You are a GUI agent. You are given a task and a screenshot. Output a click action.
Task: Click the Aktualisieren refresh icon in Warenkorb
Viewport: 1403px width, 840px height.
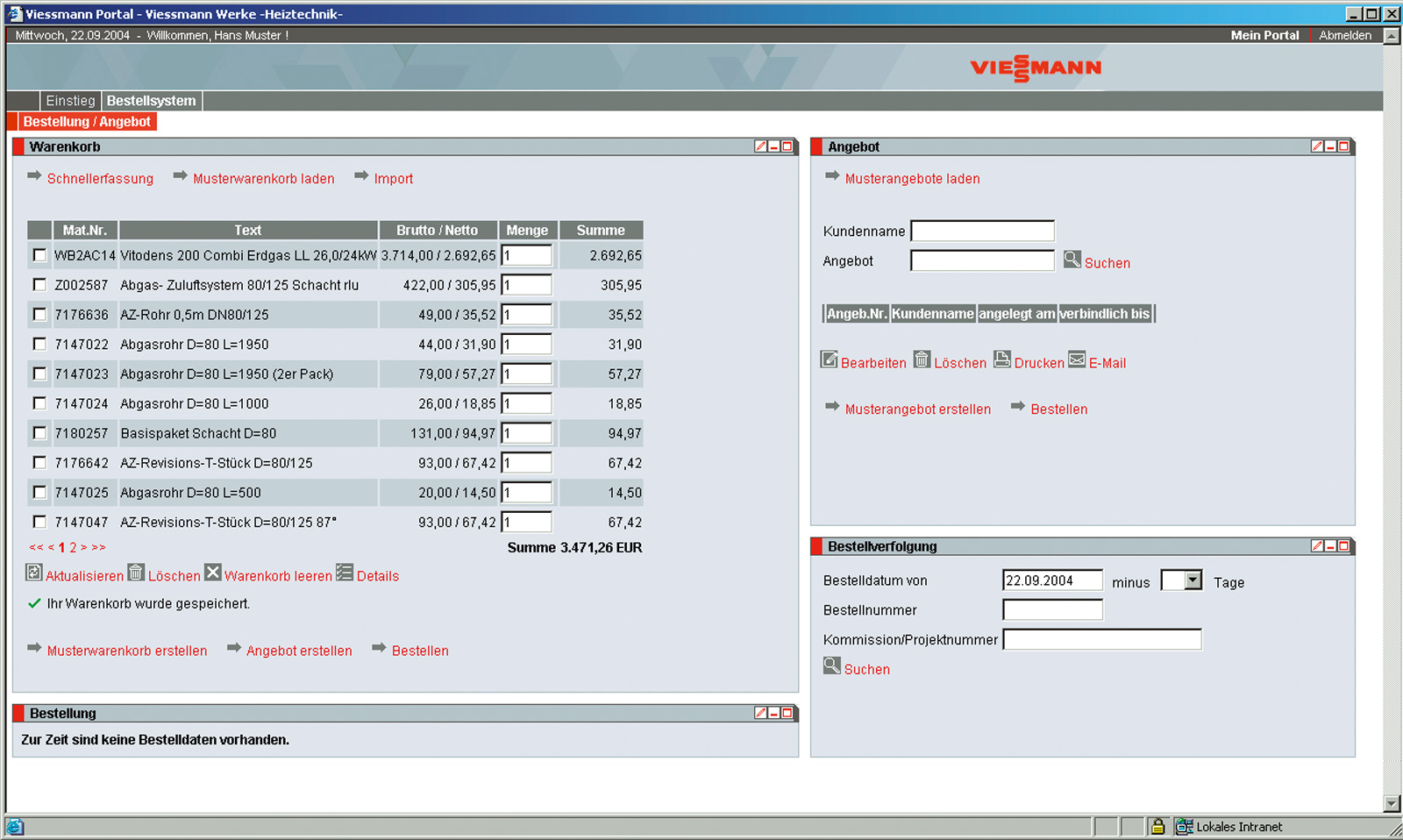33,573
